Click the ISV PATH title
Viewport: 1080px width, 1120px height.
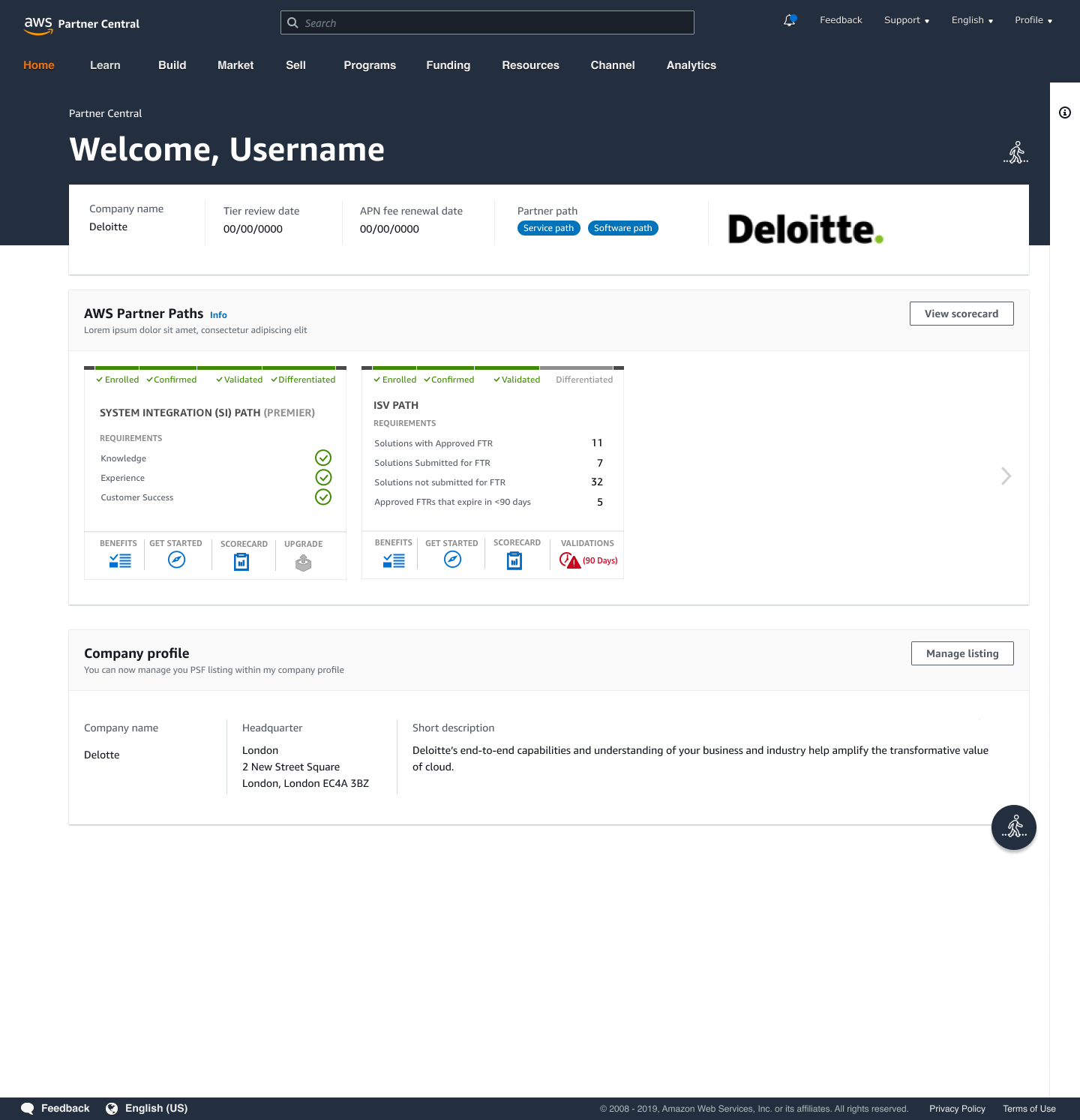pyautogui.click(x=396, y=405)
